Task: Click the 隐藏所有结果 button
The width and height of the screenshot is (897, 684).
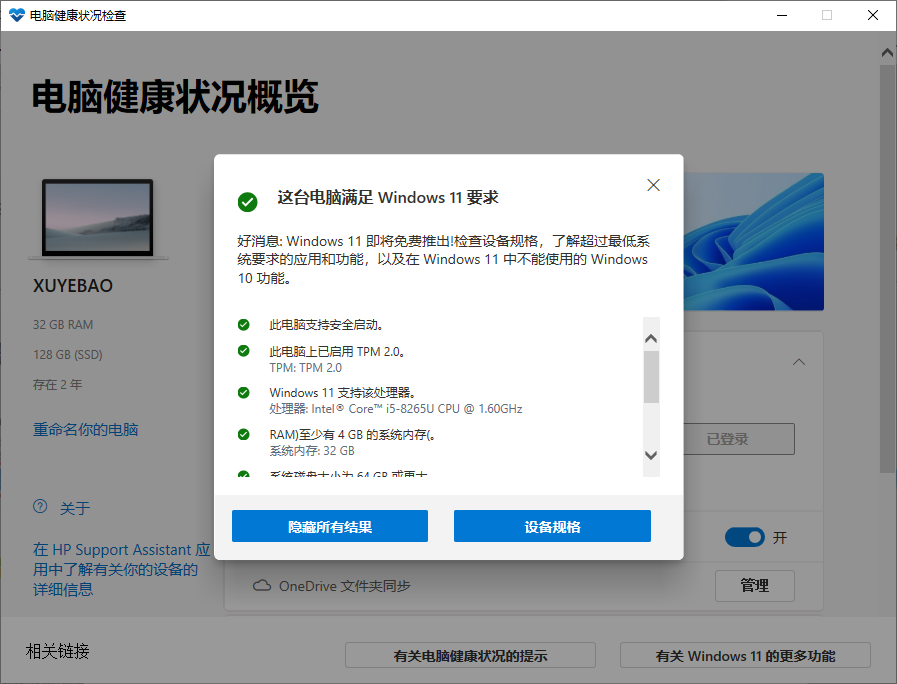Action: click(329, 525)
